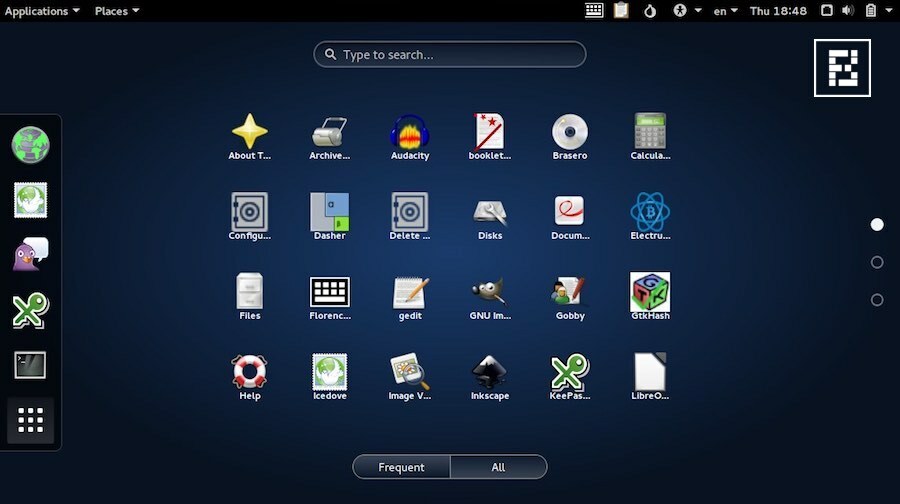Start the GNU Image Manipulation Program
900x504 pixels.
489,294
